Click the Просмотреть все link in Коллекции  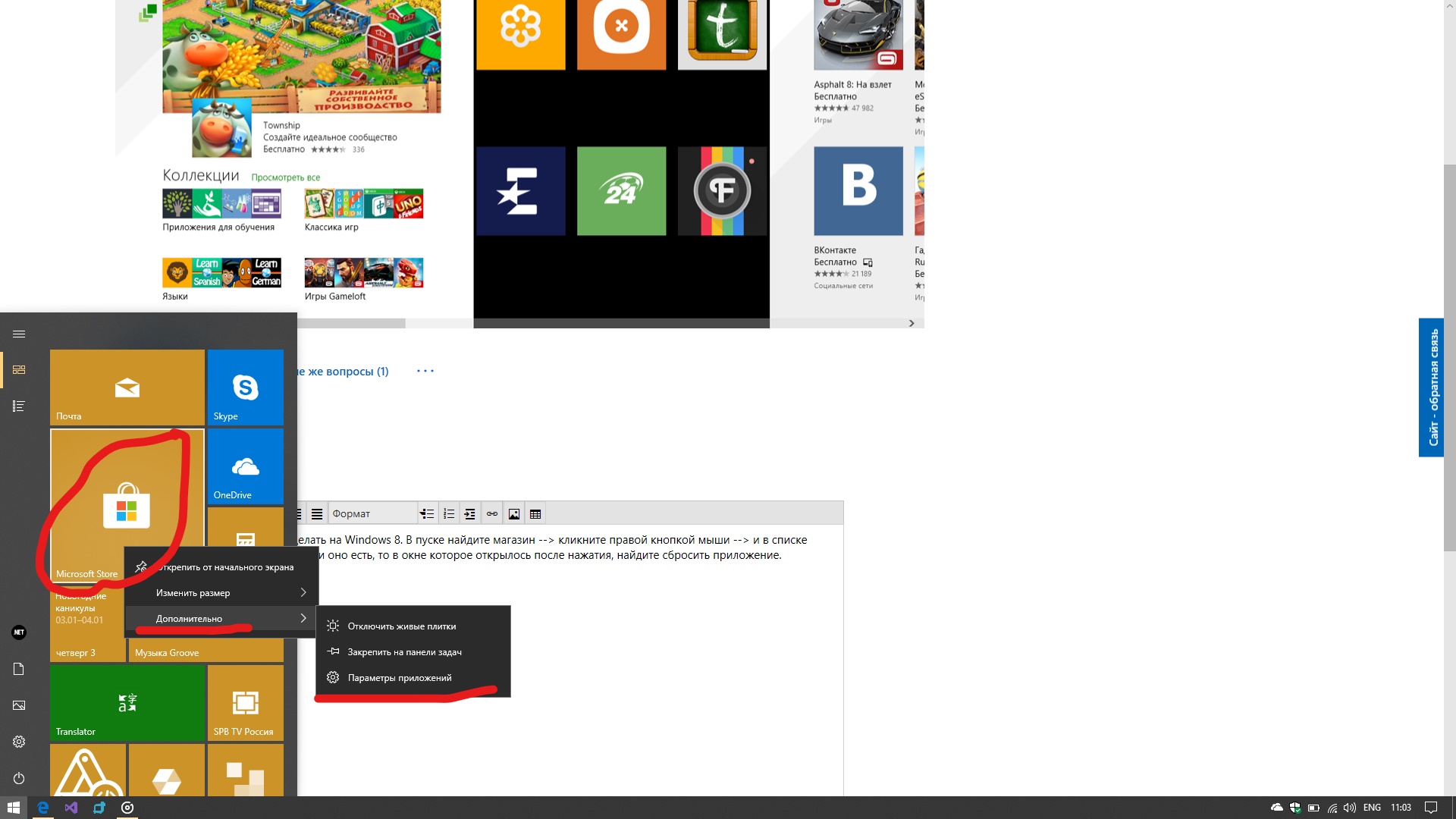[285, 177]
